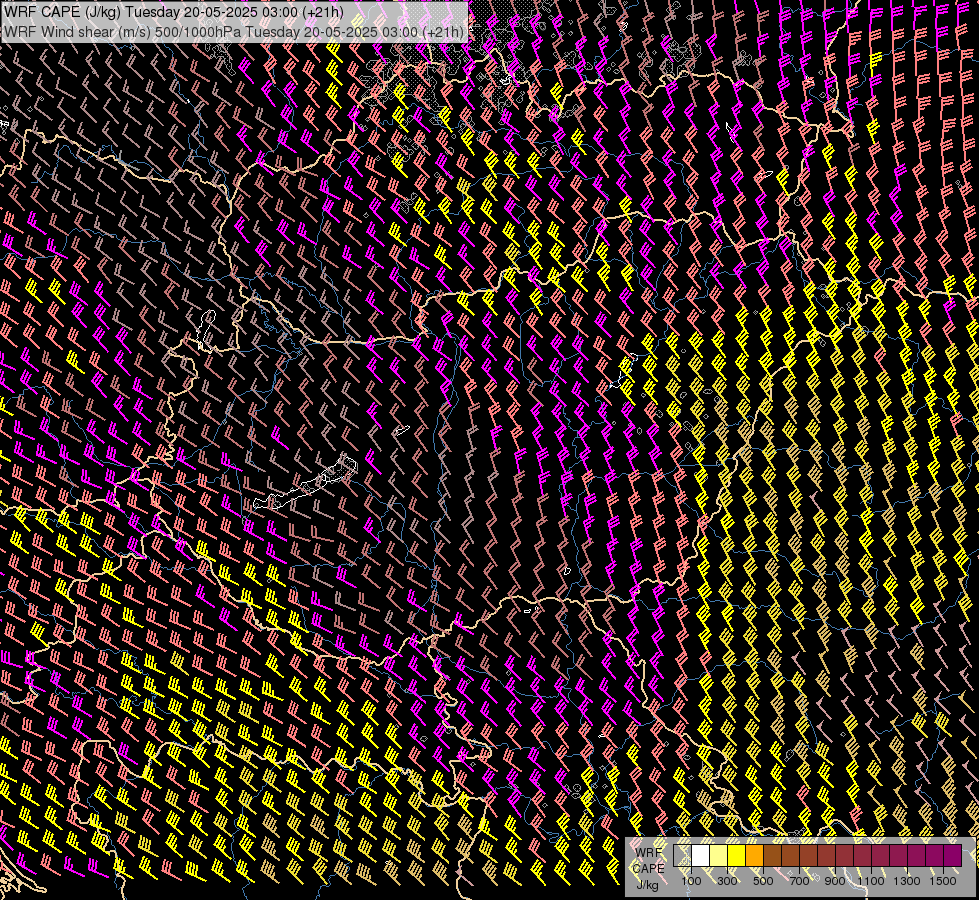979x900 pixels.
Task: Click the WRF CAPE title line
Action: coord(174,12)
